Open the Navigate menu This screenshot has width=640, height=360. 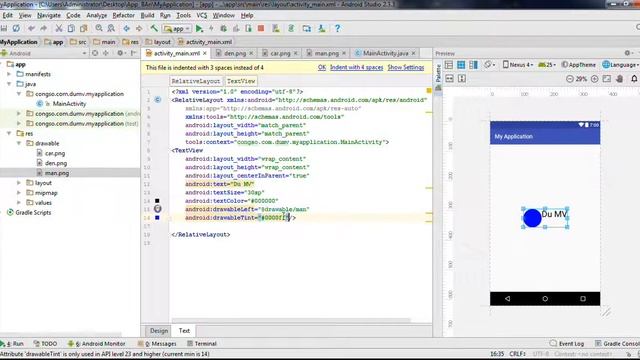click(x=49, y=16)
